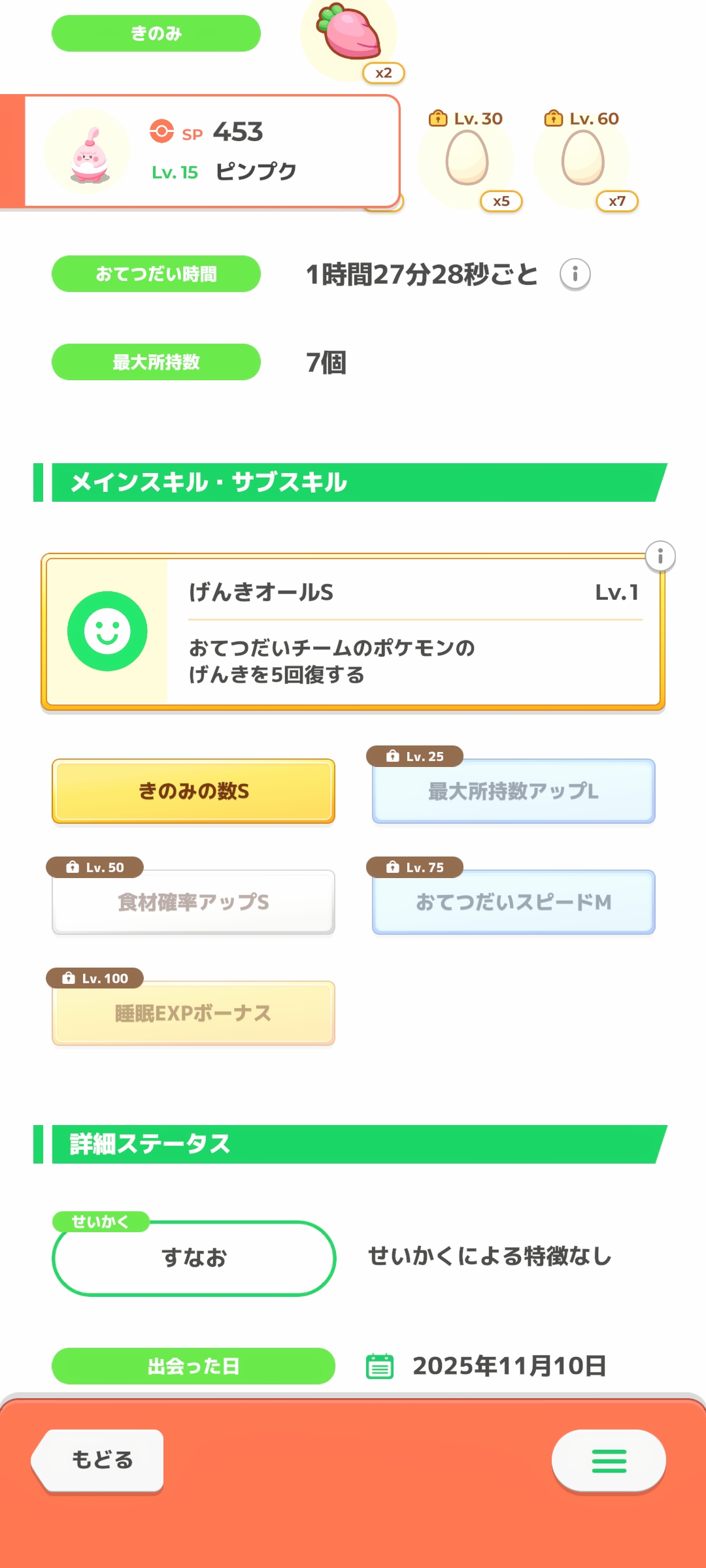Select locked 睡眠EXPボーナス sub skill
This screenshot has height=1568, width=706.
click(193, 1013)
